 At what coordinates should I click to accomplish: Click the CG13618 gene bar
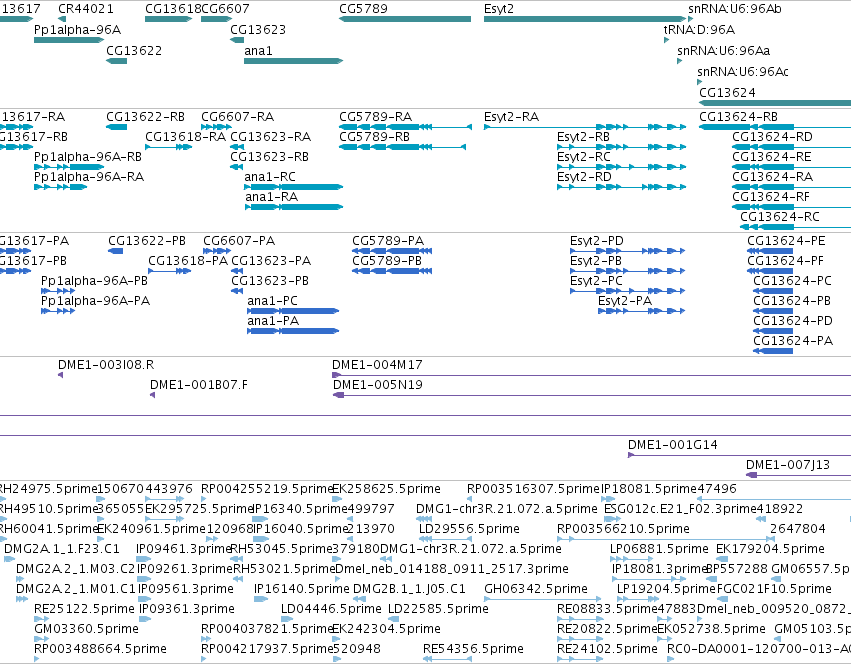coord(169,19)
